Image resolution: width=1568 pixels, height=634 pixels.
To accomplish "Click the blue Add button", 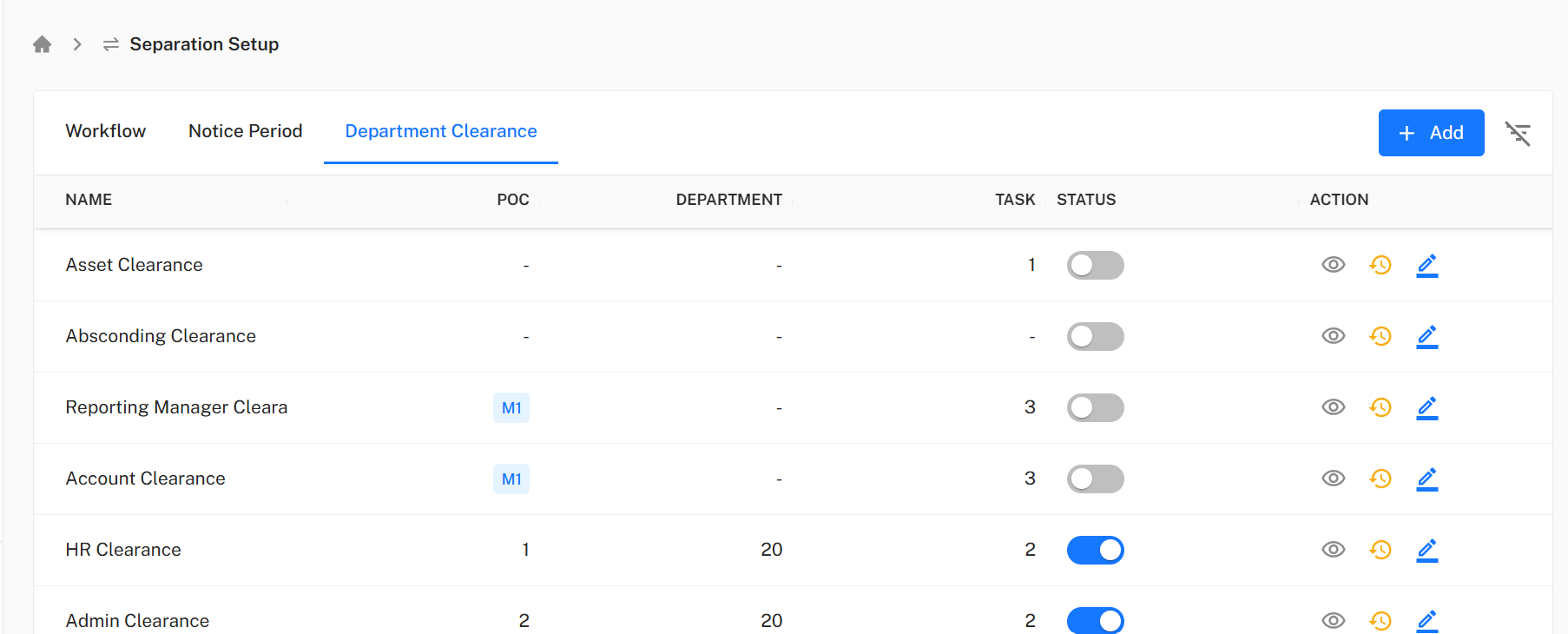I will [x=1430, y=133].
